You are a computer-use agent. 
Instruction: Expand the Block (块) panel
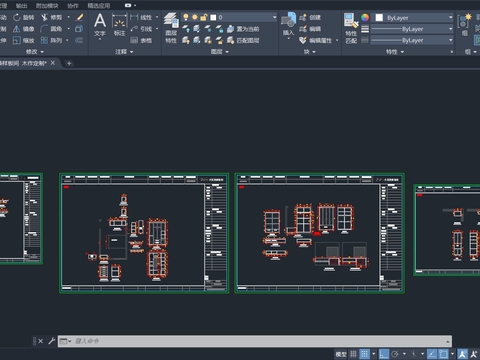[310, 52]
